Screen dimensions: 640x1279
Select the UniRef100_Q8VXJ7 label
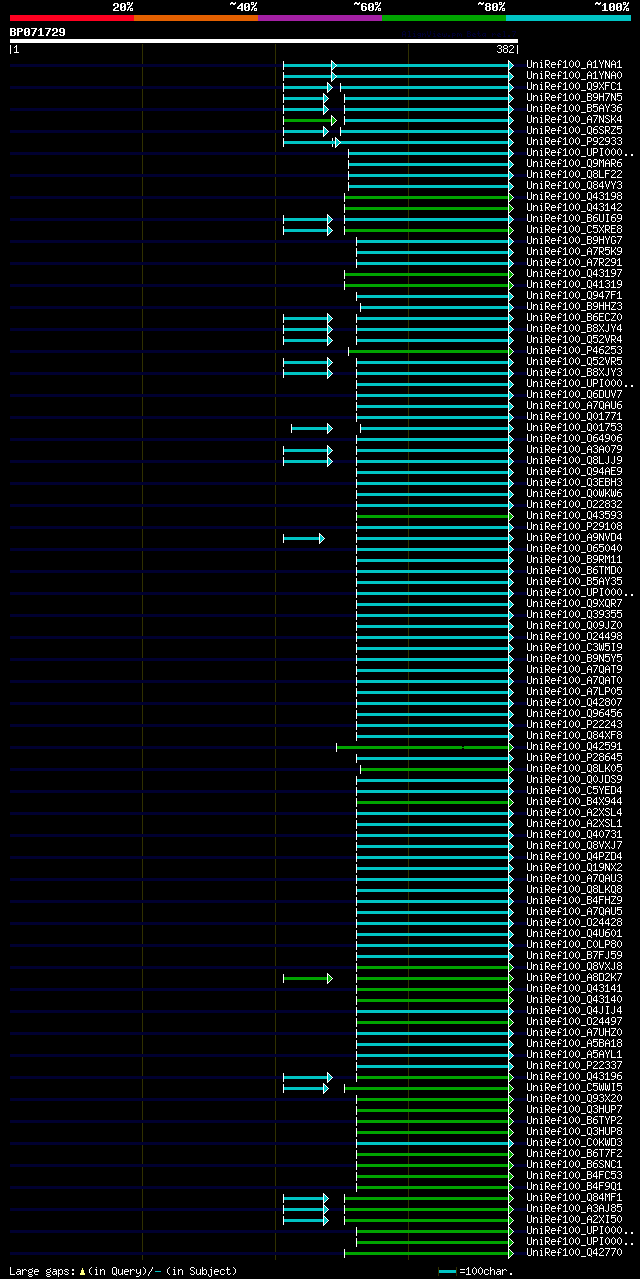click(574, 845)
